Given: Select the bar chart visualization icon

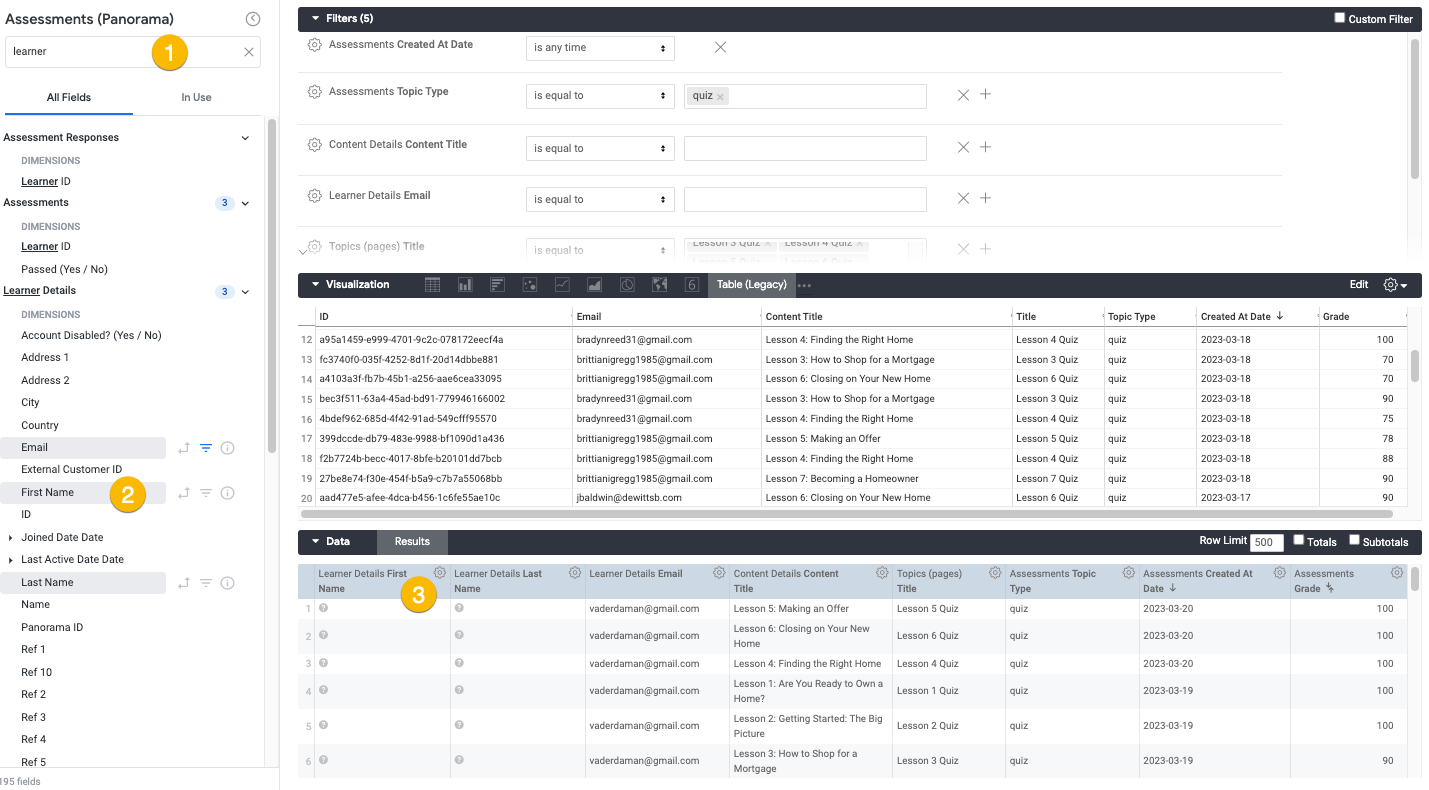Looking at the screenshot, I should [x=497, y=285].
